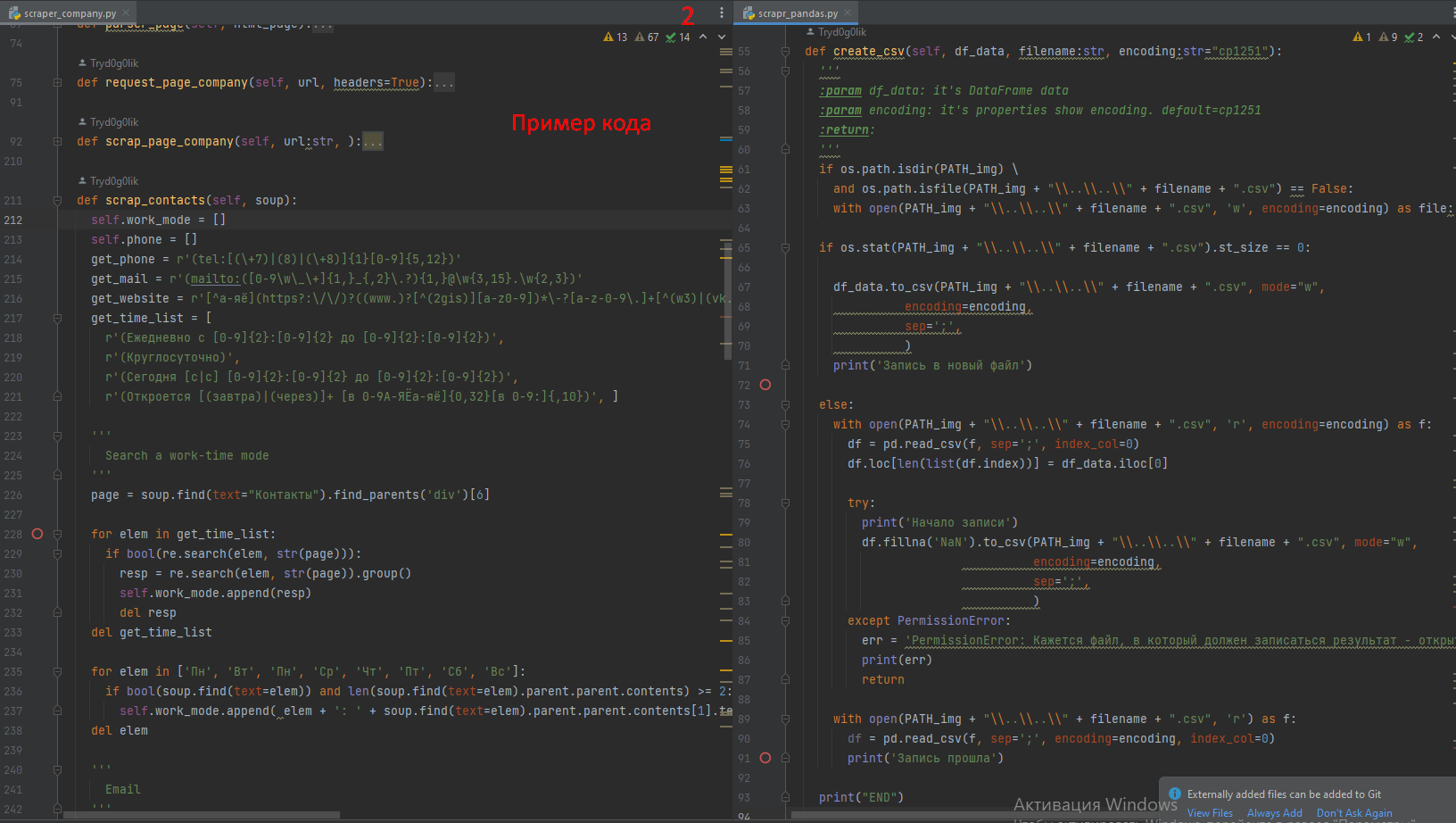
Task: Jump to next highlighted error in scraper_company.py
Action: coord(722,37)
